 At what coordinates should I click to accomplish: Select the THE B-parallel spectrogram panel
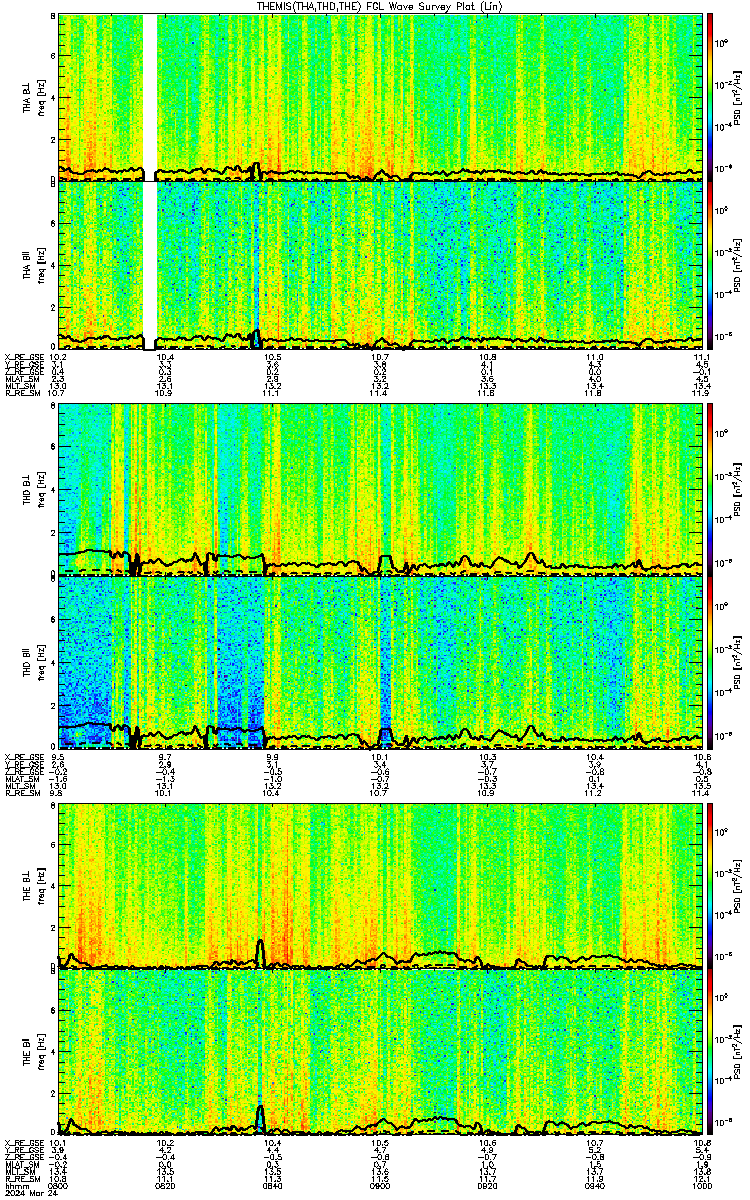coord(381,1054)
